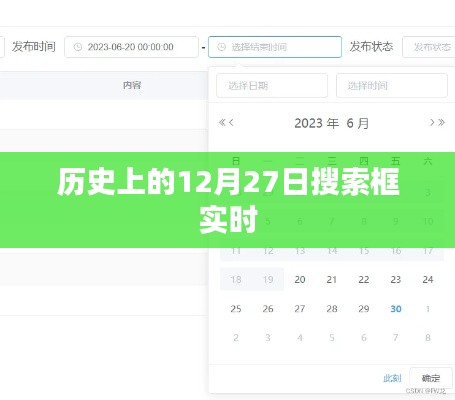This screenshot has width=455, height=400.
Task: Click the previous month arrow icon
Action: tap(231, 122)
